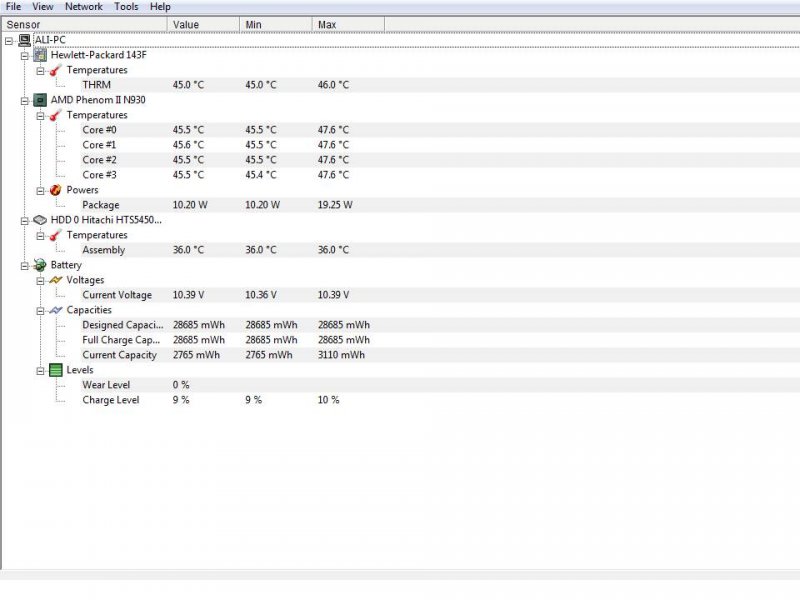This screenshot has height=600, width=800.
Task: Collapse Temperatures under AMD Phenom II
Action: point(40,116)
